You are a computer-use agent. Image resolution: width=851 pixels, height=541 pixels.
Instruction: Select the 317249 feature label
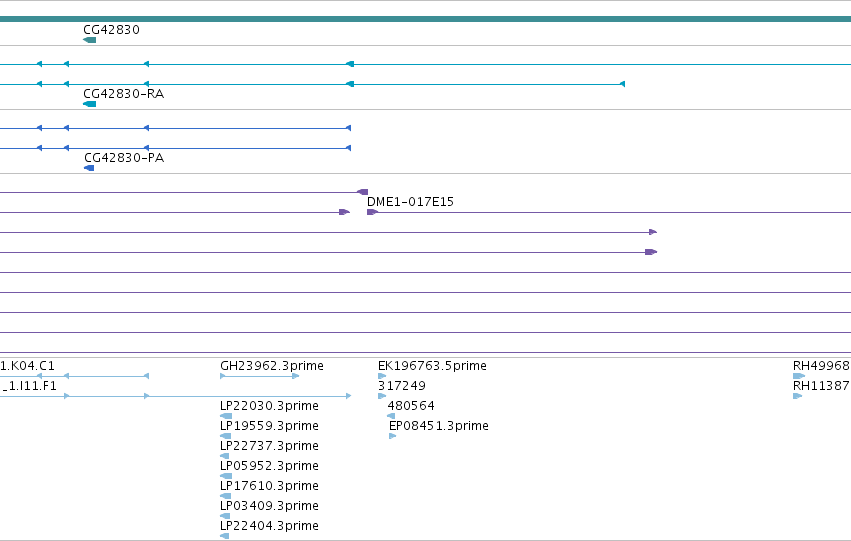pyautogui.click(x=402, y=386)
